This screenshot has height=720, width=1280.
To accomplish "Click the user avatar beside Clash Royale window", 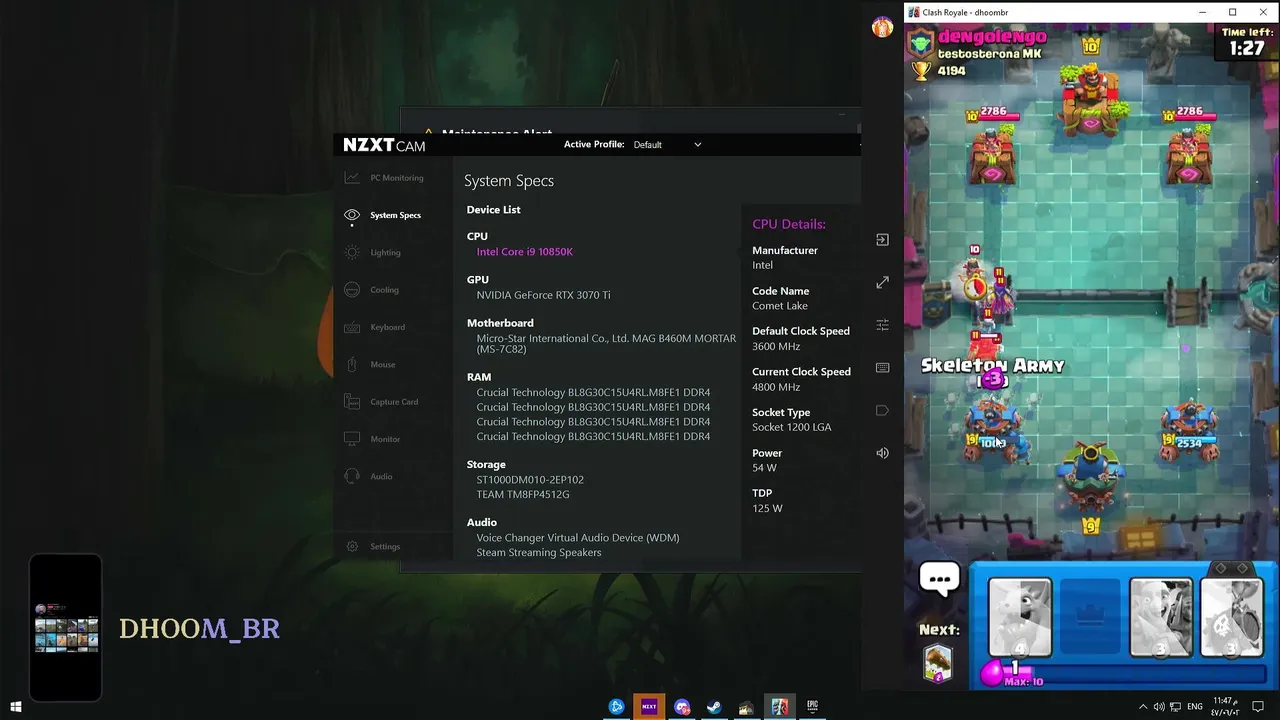I will pos(882,28).
